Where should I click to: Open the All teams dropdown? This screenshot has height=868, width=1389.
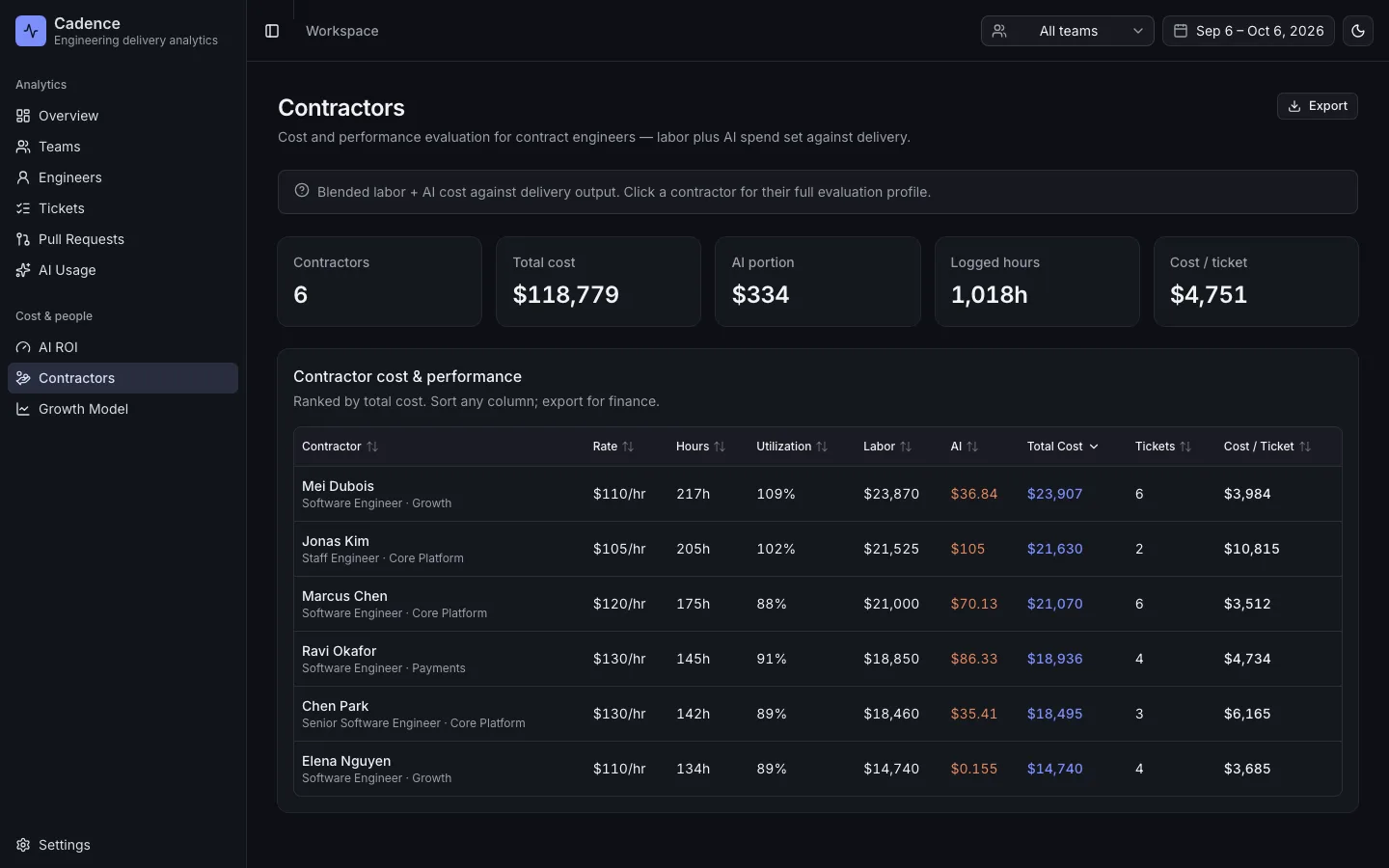pos(1067,31)
